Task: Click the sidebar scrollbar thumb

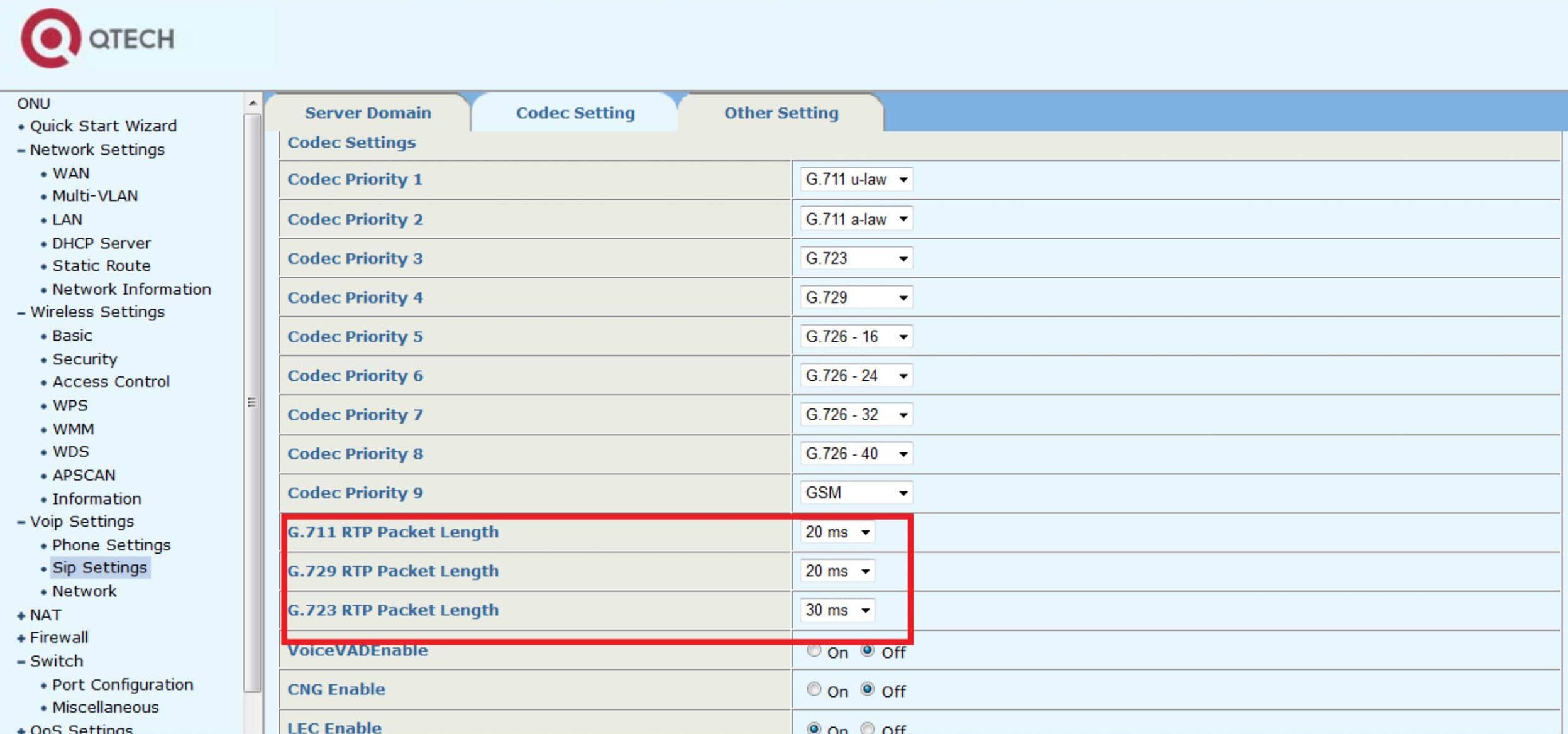Action: click(x=252, y=402)
